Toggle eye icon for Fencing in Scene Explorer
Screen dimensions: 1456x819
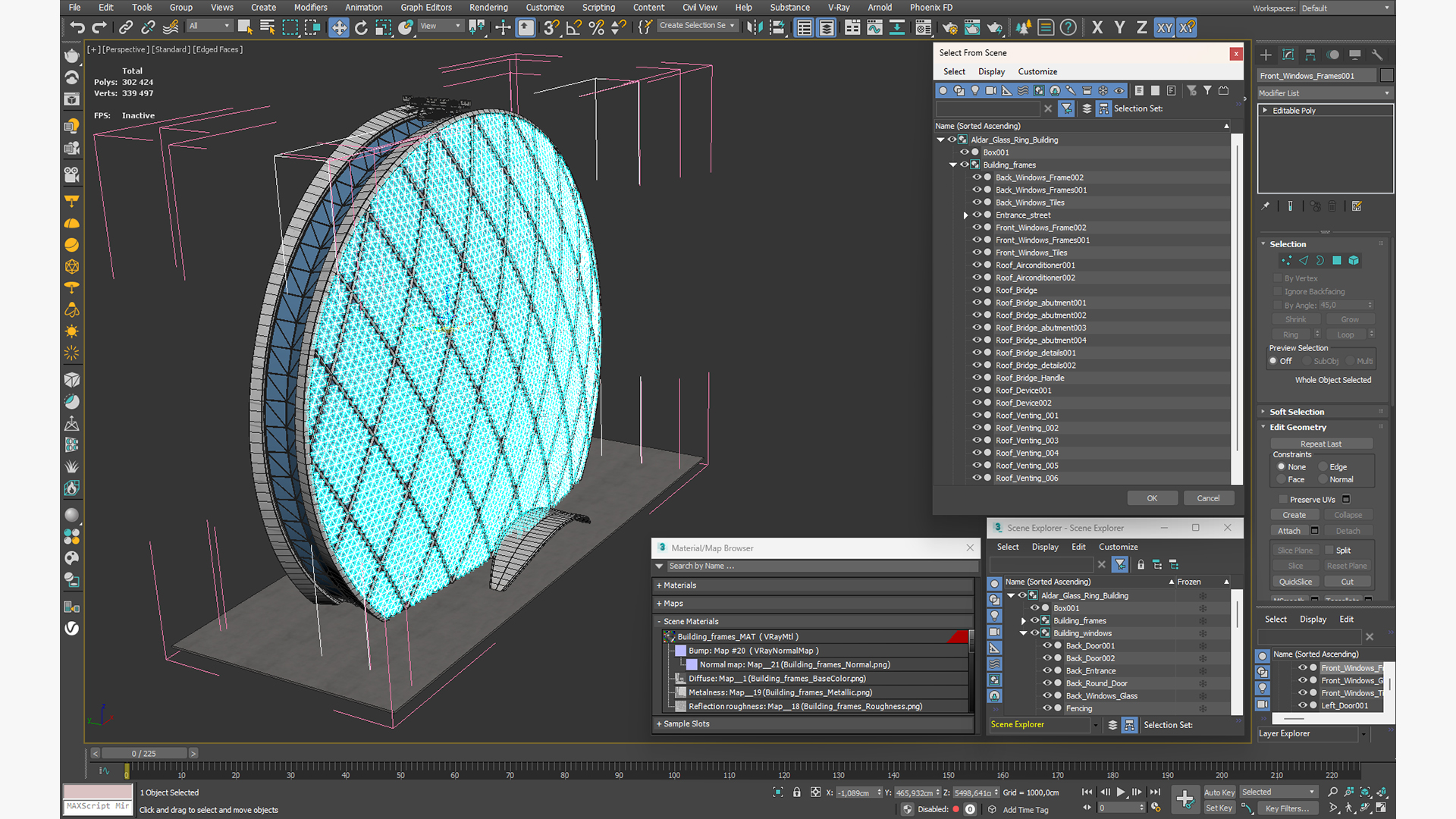[1047, 709]
